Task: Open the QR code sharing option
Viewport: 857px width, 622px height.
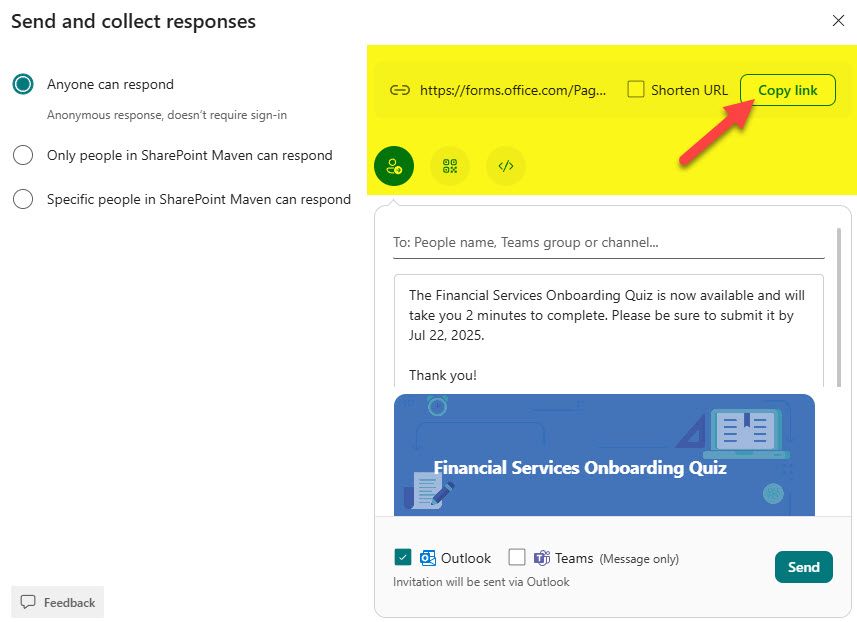Action: pos(449,166)
